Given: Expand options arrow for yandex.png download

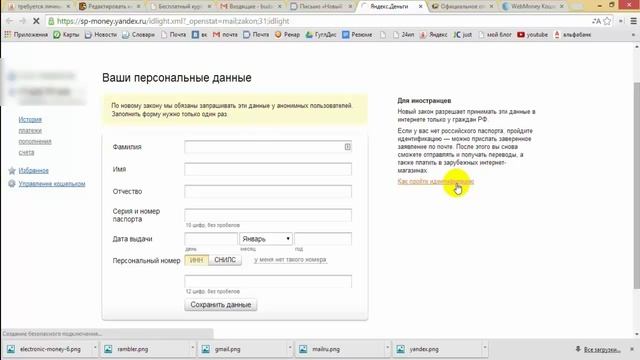Looking at the screenshot, I should point(485,349).
